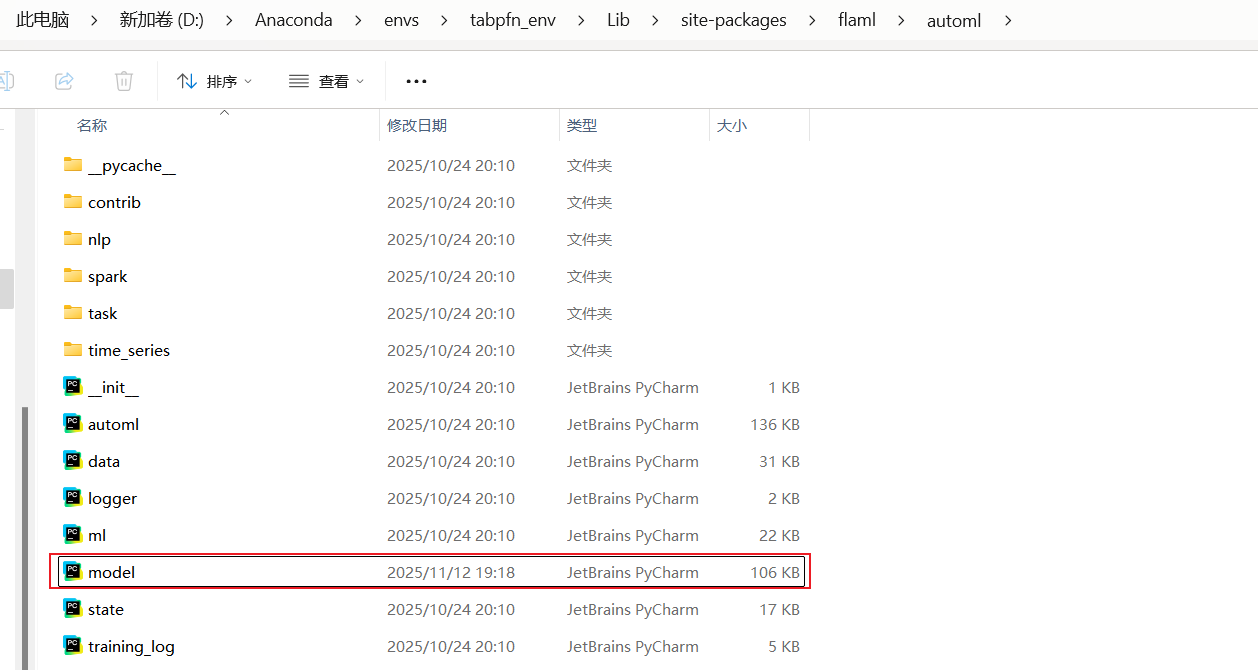Click the navigation pane vertical scrollbar
This screenshot has height=670, width=1258.
click(26, 538)
